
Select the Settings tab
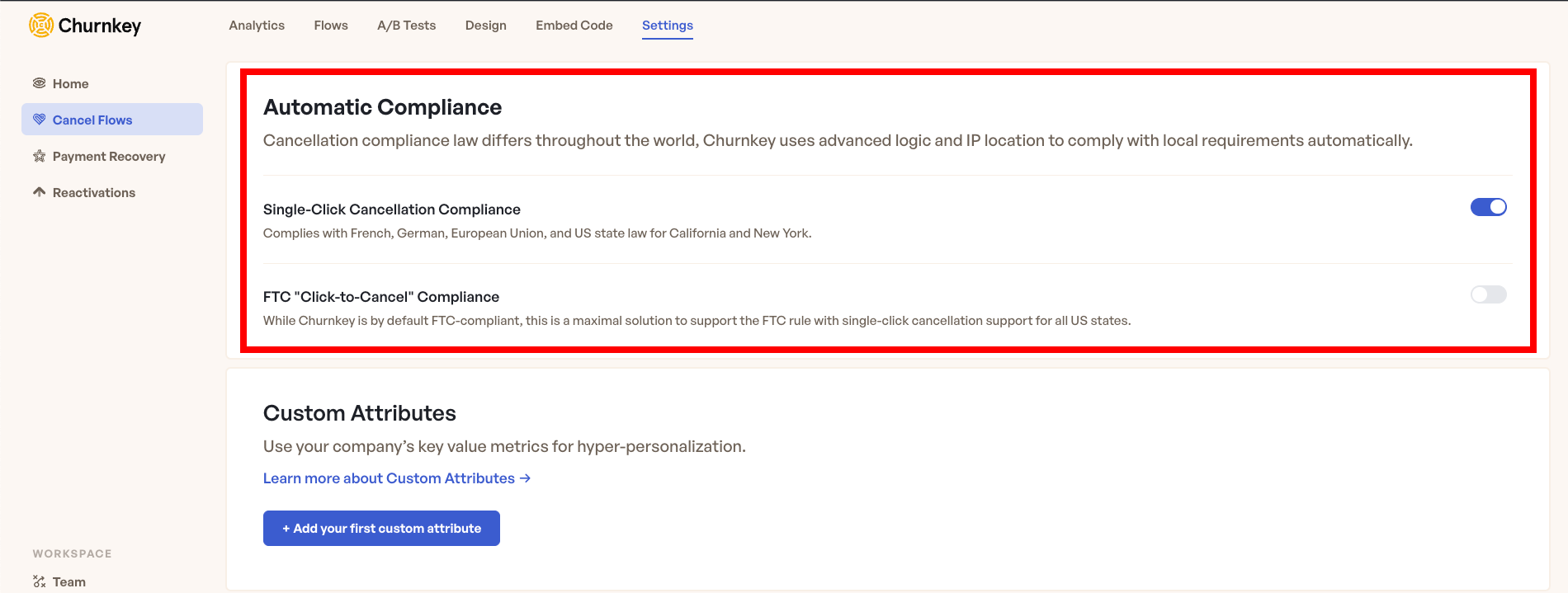[667, 26]
